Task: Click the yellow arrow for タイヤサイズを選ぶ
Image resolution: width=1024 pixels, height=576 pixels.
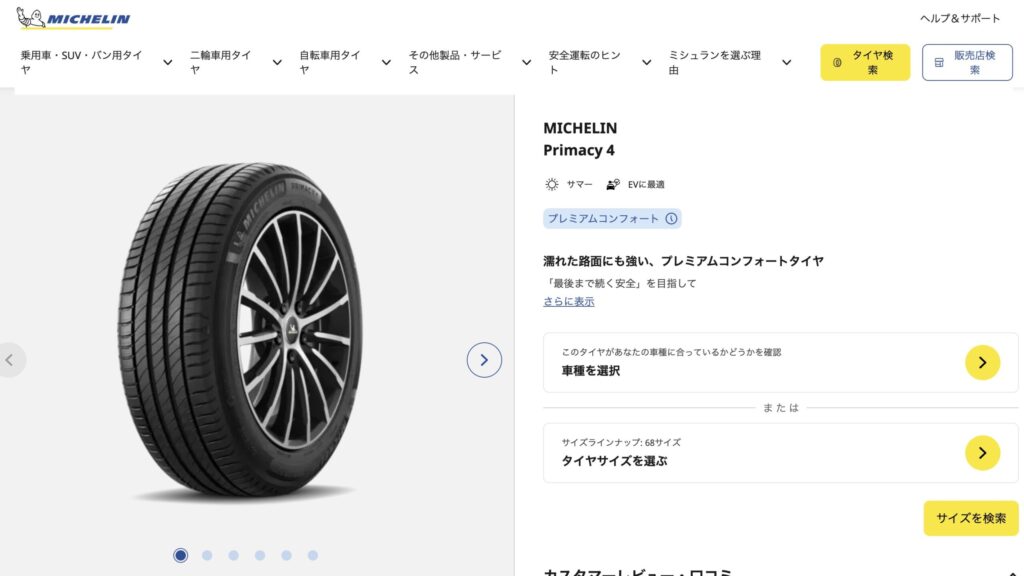Action: pos(982,453)
